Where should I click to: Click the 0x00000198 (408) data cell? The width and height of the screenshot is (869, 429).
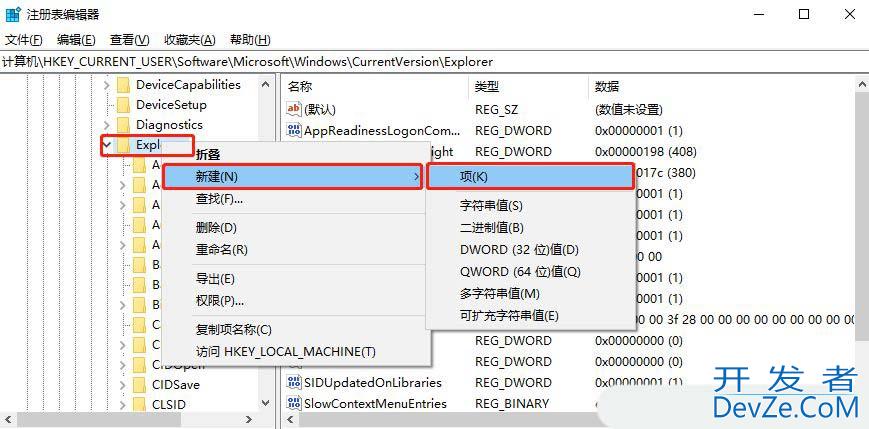[x=646, y=152]
